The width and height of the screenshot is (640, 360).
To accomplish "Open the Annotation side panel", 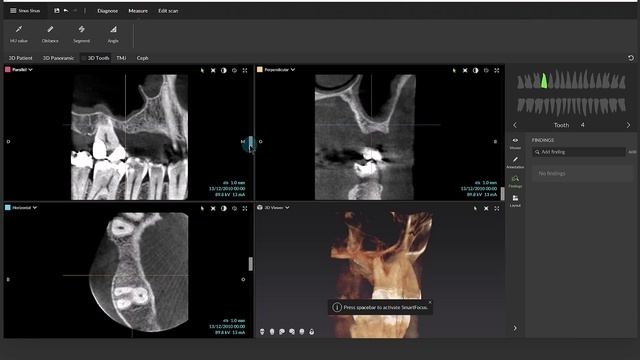I will (x=515, y=162).
